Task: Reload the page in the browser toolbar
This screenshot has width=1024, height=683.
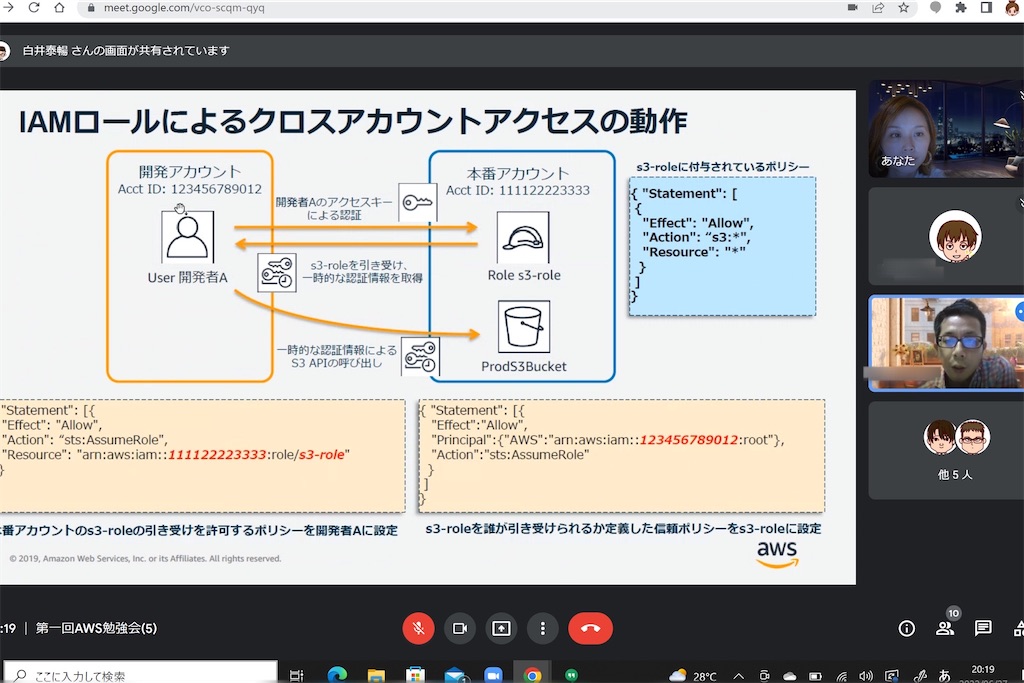Action: [34, 8]
